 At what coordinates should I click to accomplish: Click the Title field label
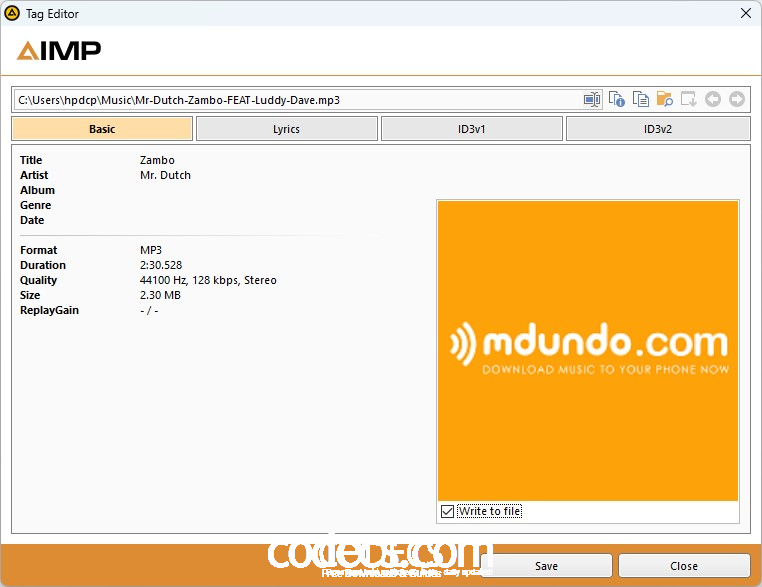(31, 160)
